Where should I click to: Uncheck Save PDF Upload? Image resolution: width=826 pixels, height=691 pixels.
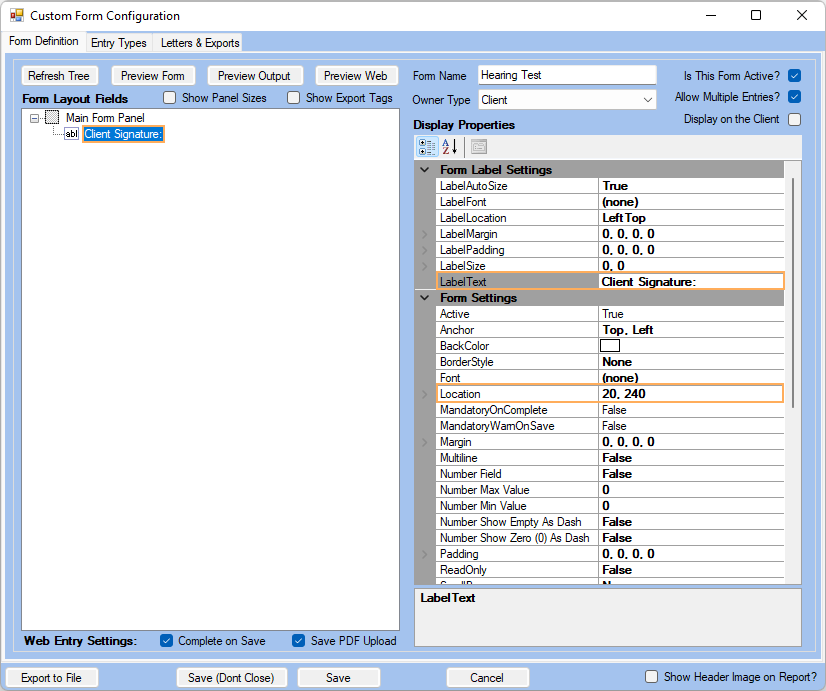coord(298,641)
